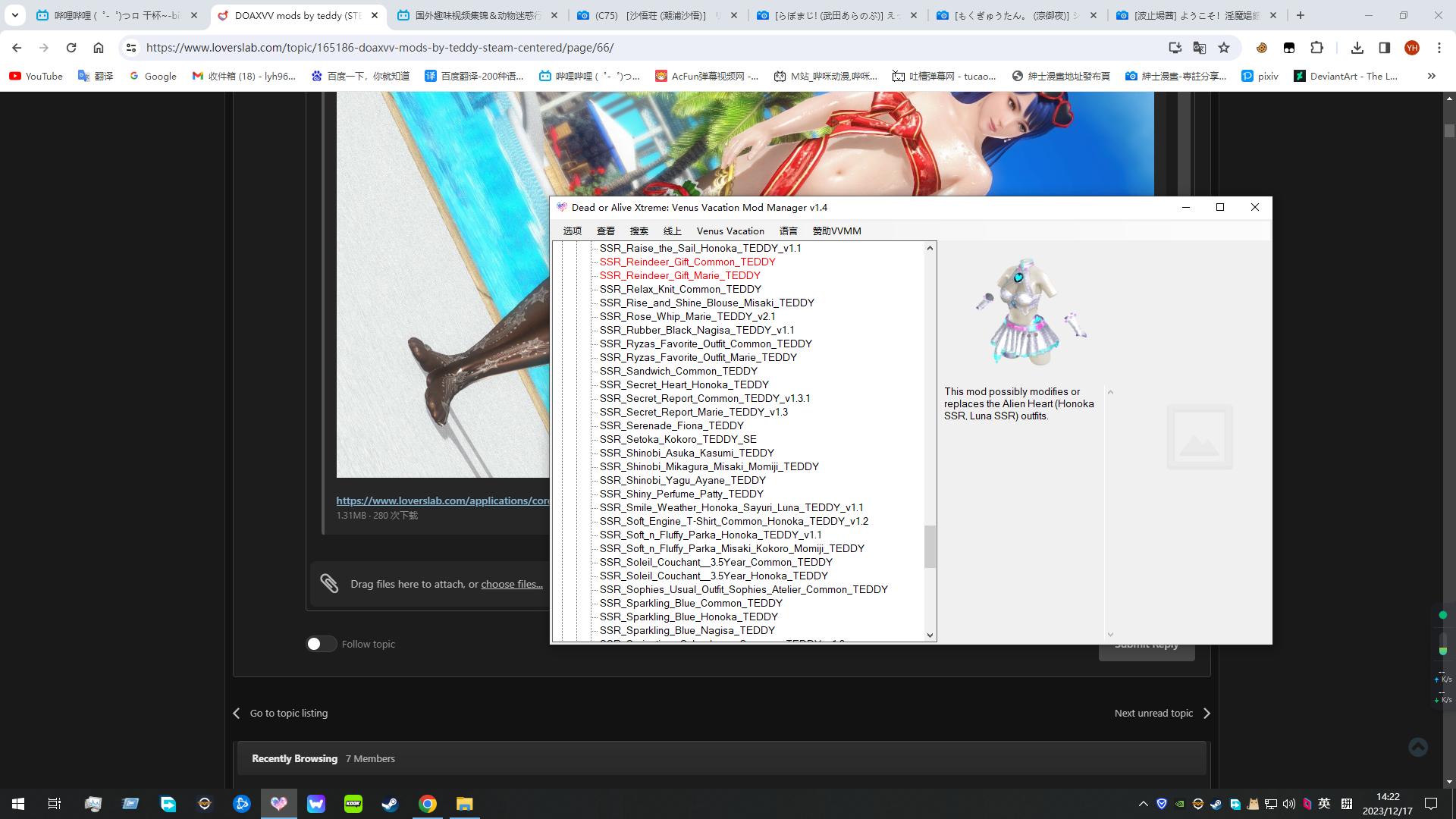Show more bookmarks with double chevron
This screenshot has height=819, width=1456.
coord(1431,76)
